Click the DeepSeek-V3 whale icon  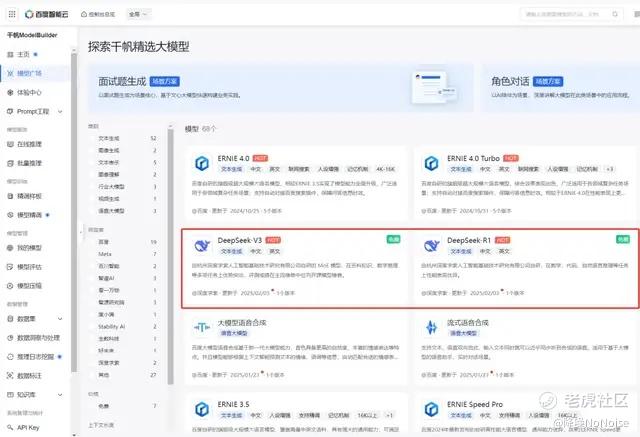point(202,245)
